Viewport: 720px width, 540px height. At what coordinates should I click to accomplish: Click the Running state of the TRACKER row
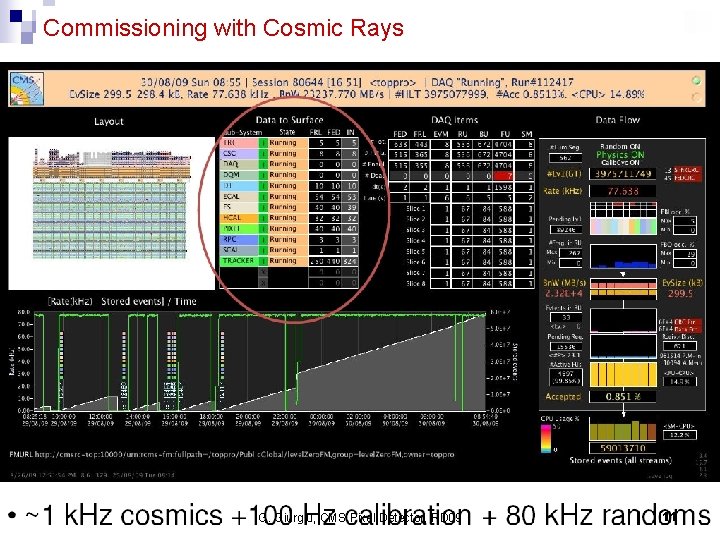pyautogui.click(x=287, y=261)
